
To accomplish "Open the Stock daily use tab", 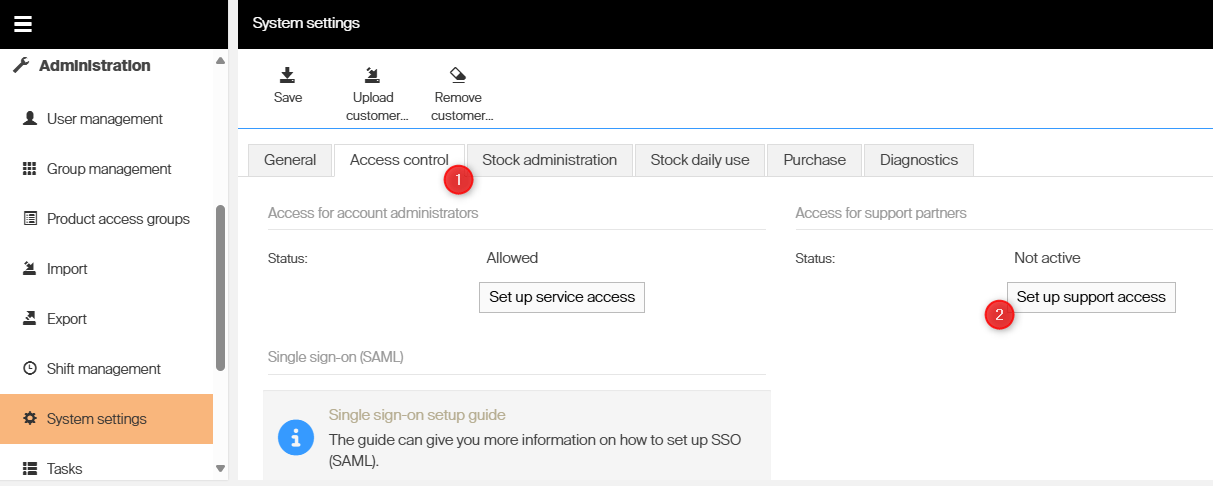I will (x=699, y=160).
